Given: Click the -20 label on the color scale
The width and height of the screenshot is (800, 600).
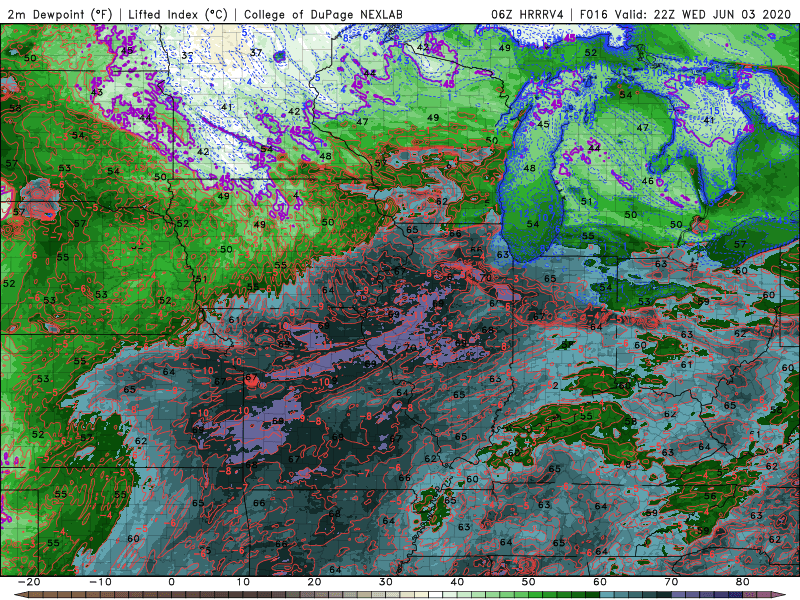Looking at the screenshot, I should [28, 582].
